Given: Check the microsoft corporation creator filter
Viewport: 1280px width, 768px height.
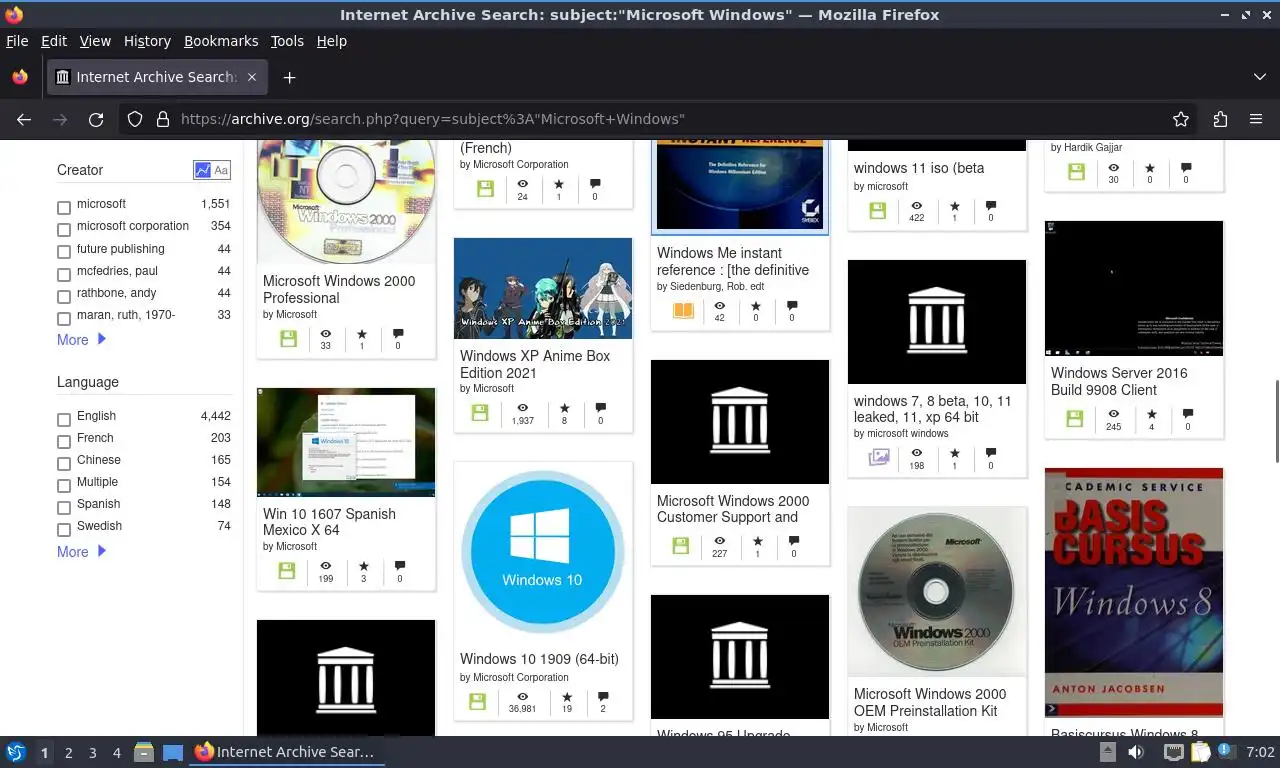Looking at the screenshot, I should tap(64, 230).
